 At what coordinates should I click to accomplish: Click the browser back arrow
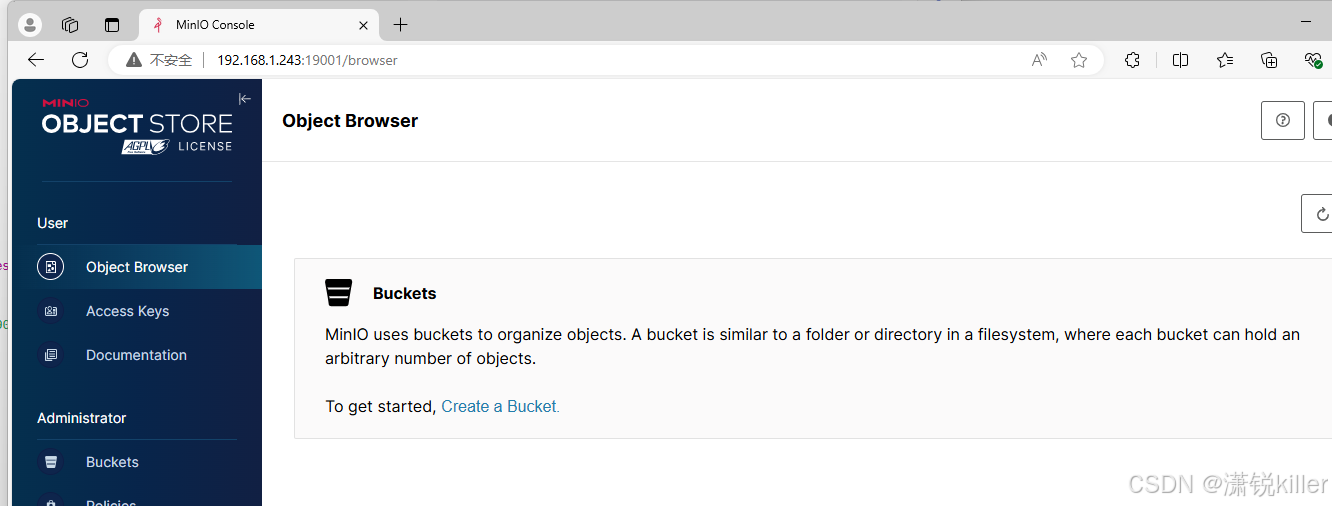36,60
